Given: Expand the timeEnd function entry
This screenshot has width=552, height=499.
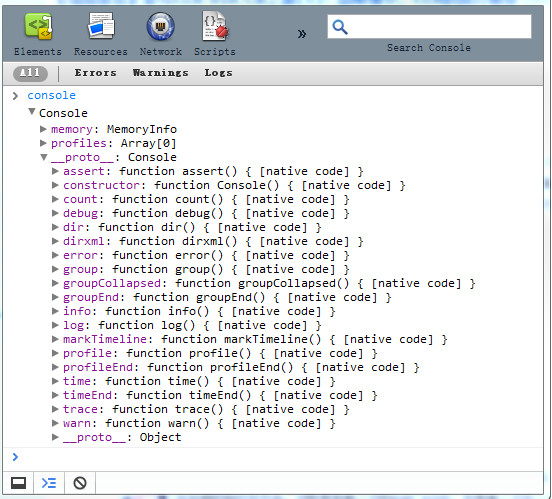Looking at the screenshot, I should [55, 395].
